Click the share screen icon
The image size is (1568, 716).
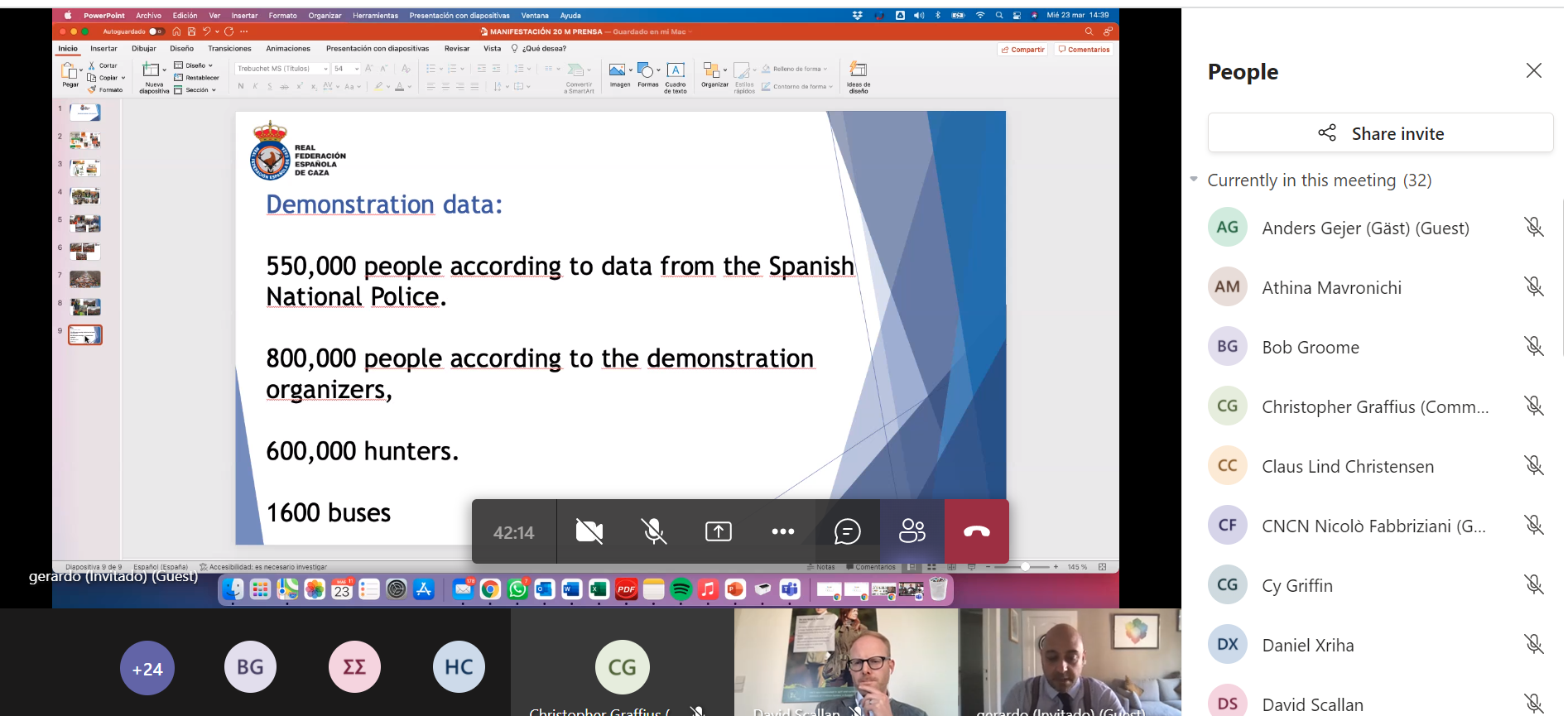[718, 531]
